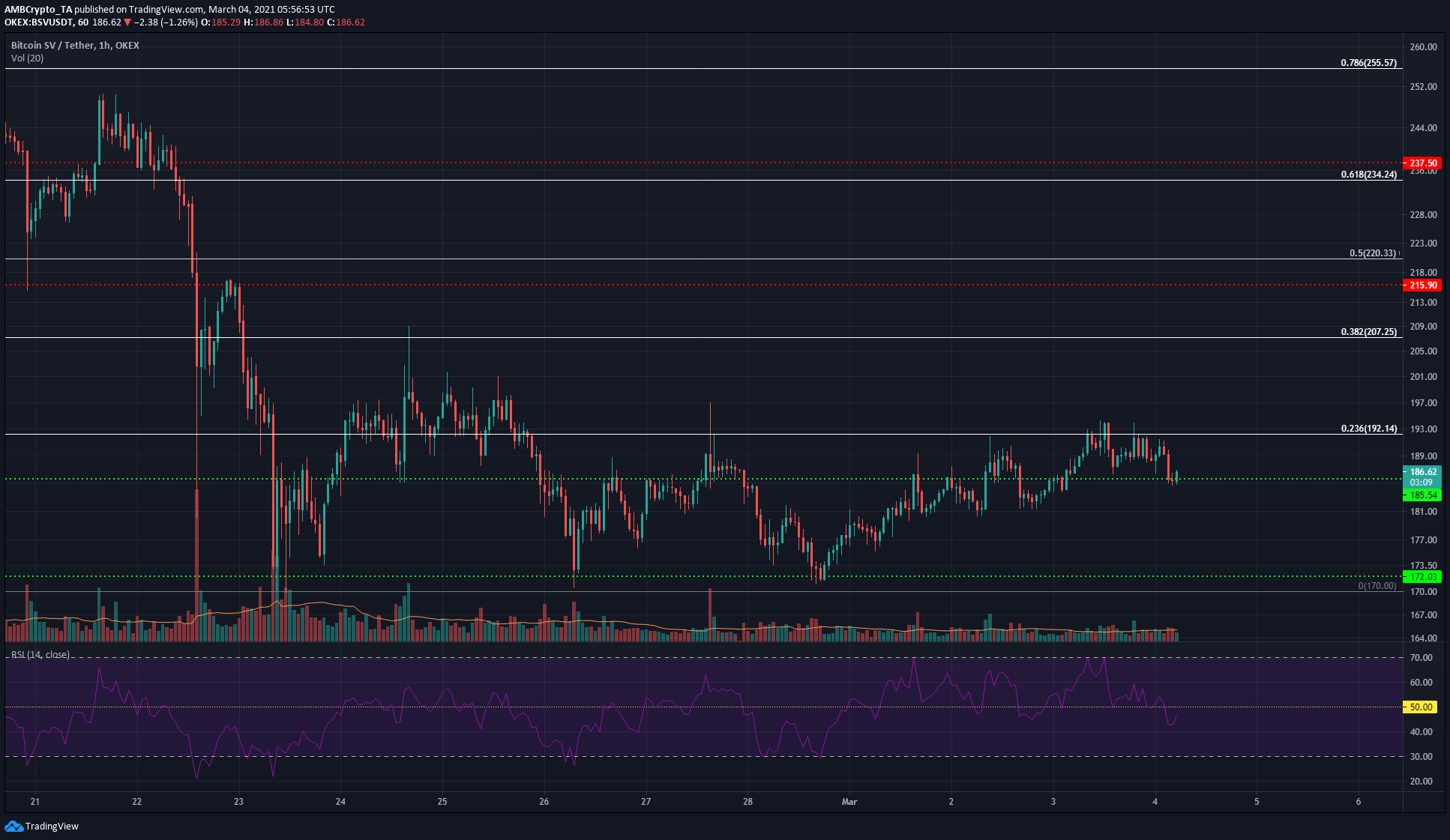Click the yellow RSI 50.00 tag

[1422, 707]
